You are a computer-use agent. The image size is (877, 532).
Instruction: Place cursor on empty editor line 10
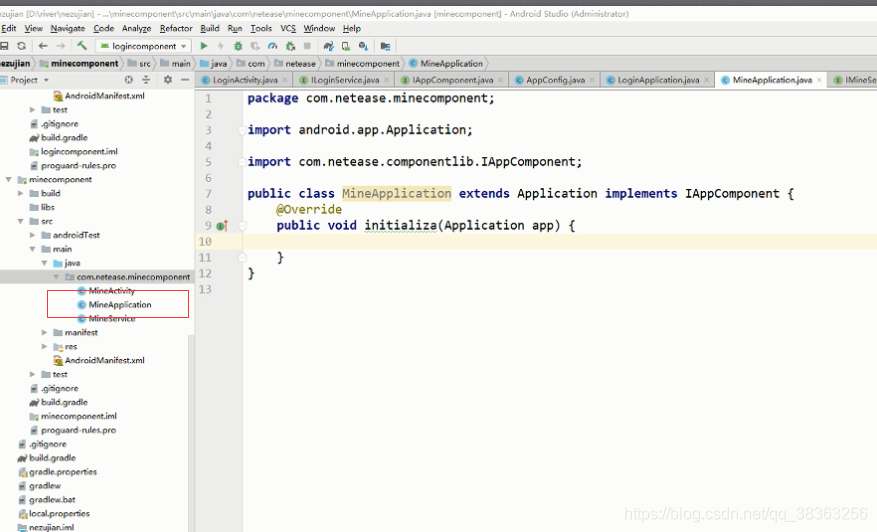(x=559, y=242)
